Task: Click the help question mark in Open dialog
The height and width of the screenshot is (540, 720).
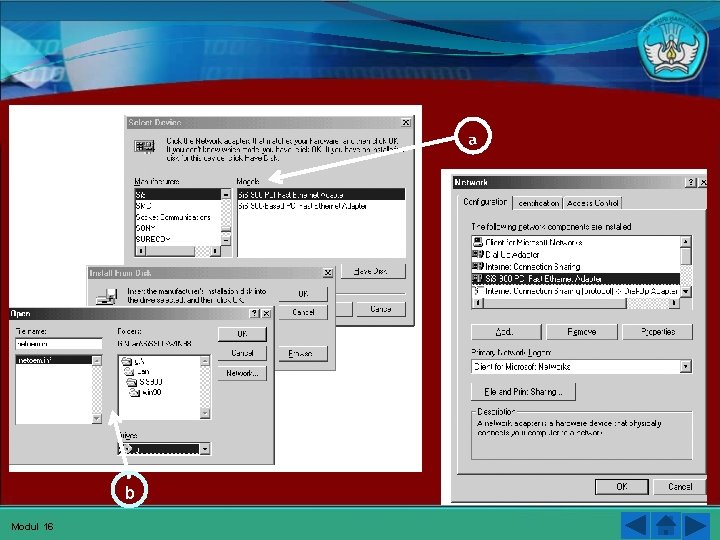Action: click(x=255, y=313)
